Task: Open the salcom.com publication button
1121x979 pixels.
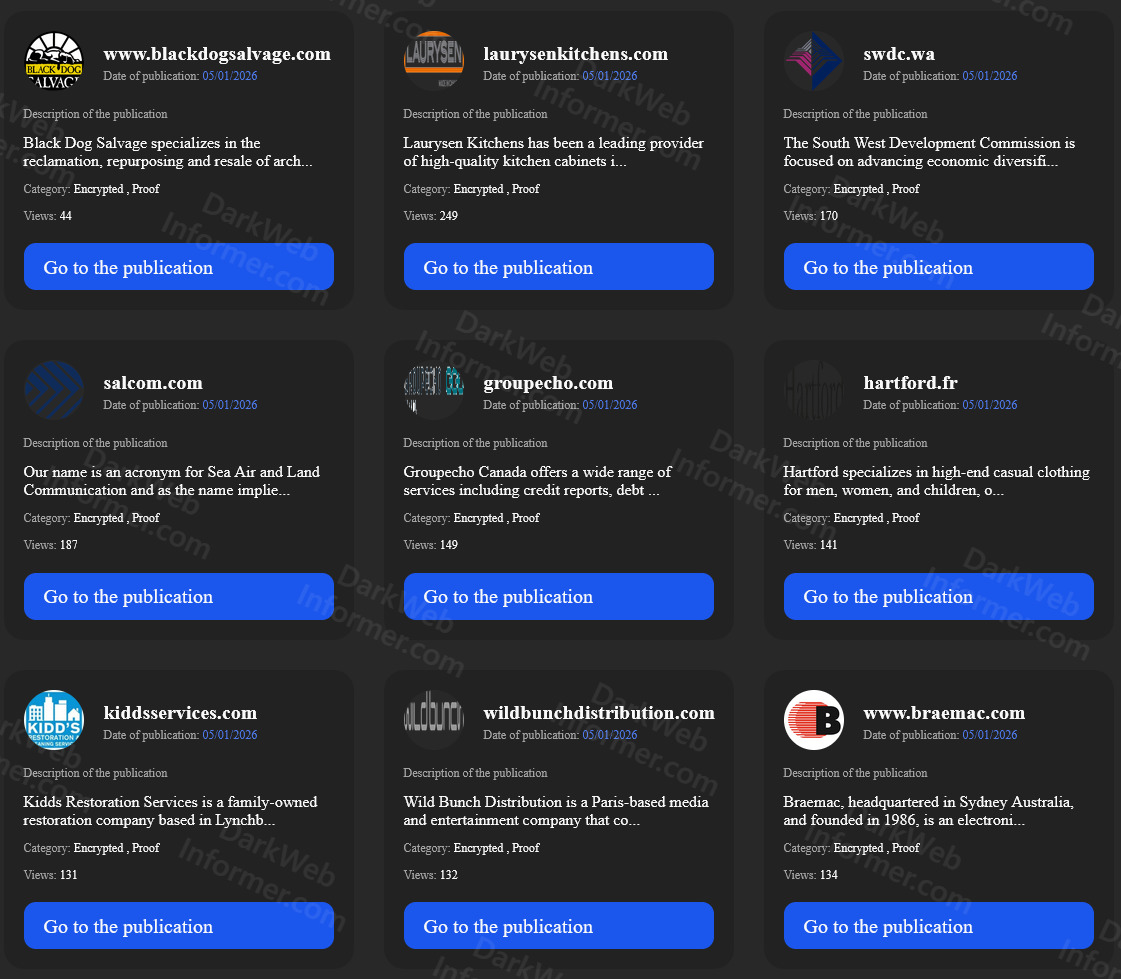Action: tap(178, 596)
